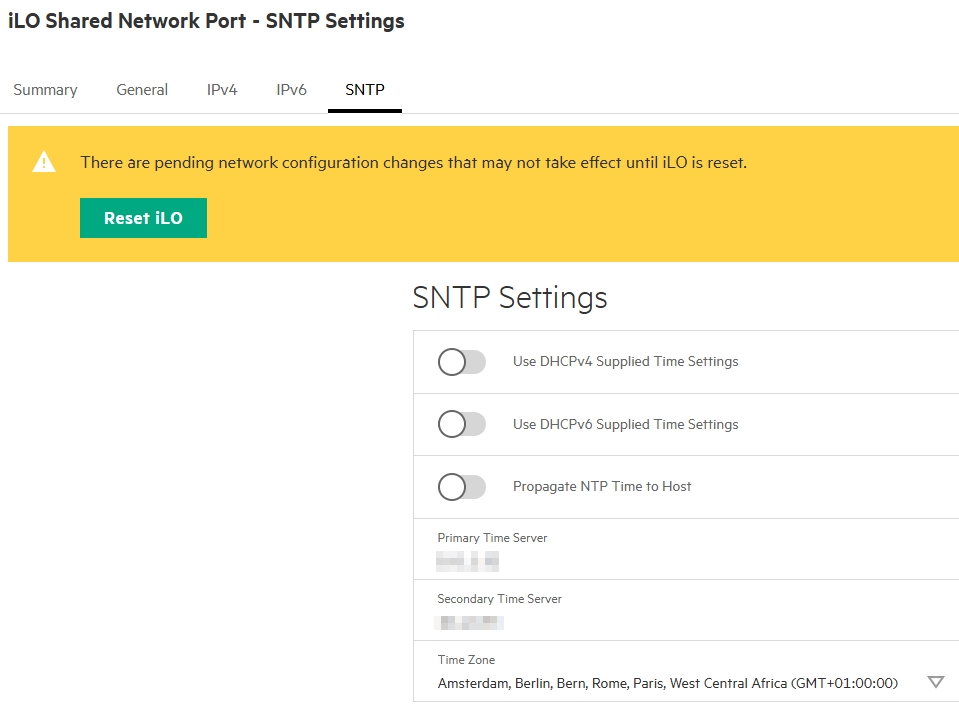Turn on the Propagate NTP Time to Host switch
Viewport: 959px width, 707px height.
461,487
